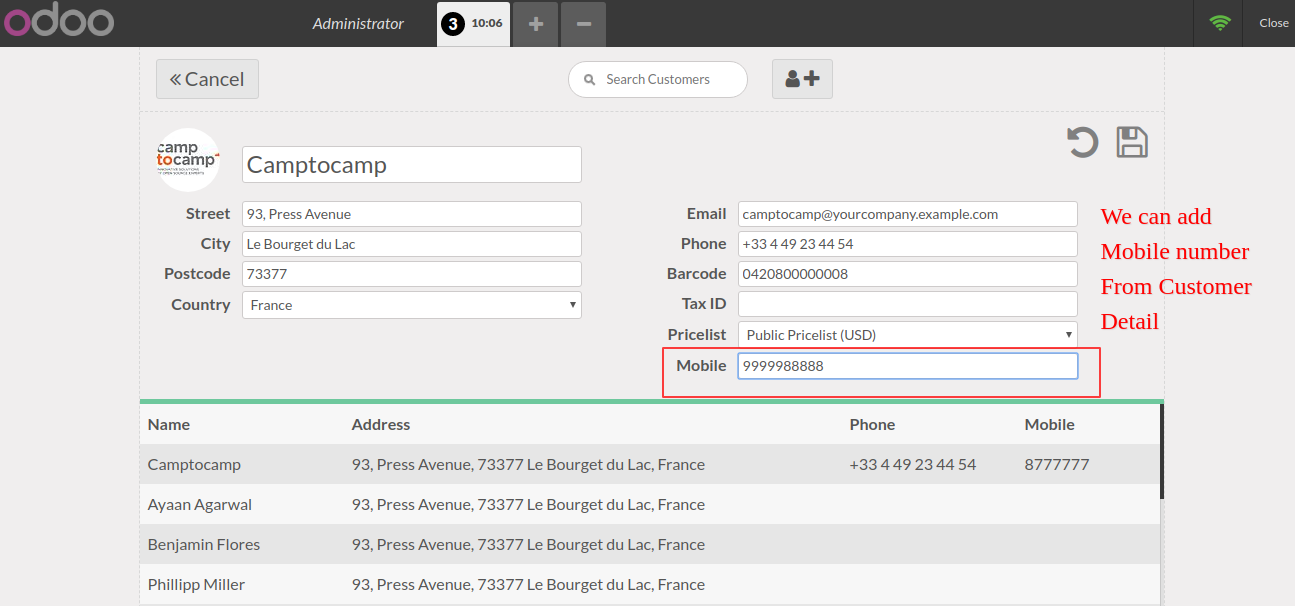Click the Street input field

coord(412,214)
